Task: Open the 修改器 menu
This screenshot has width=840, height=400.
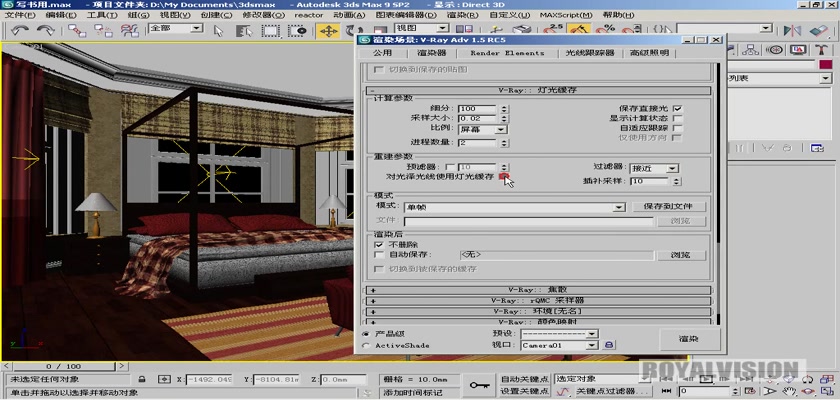Action: point(263,15)
